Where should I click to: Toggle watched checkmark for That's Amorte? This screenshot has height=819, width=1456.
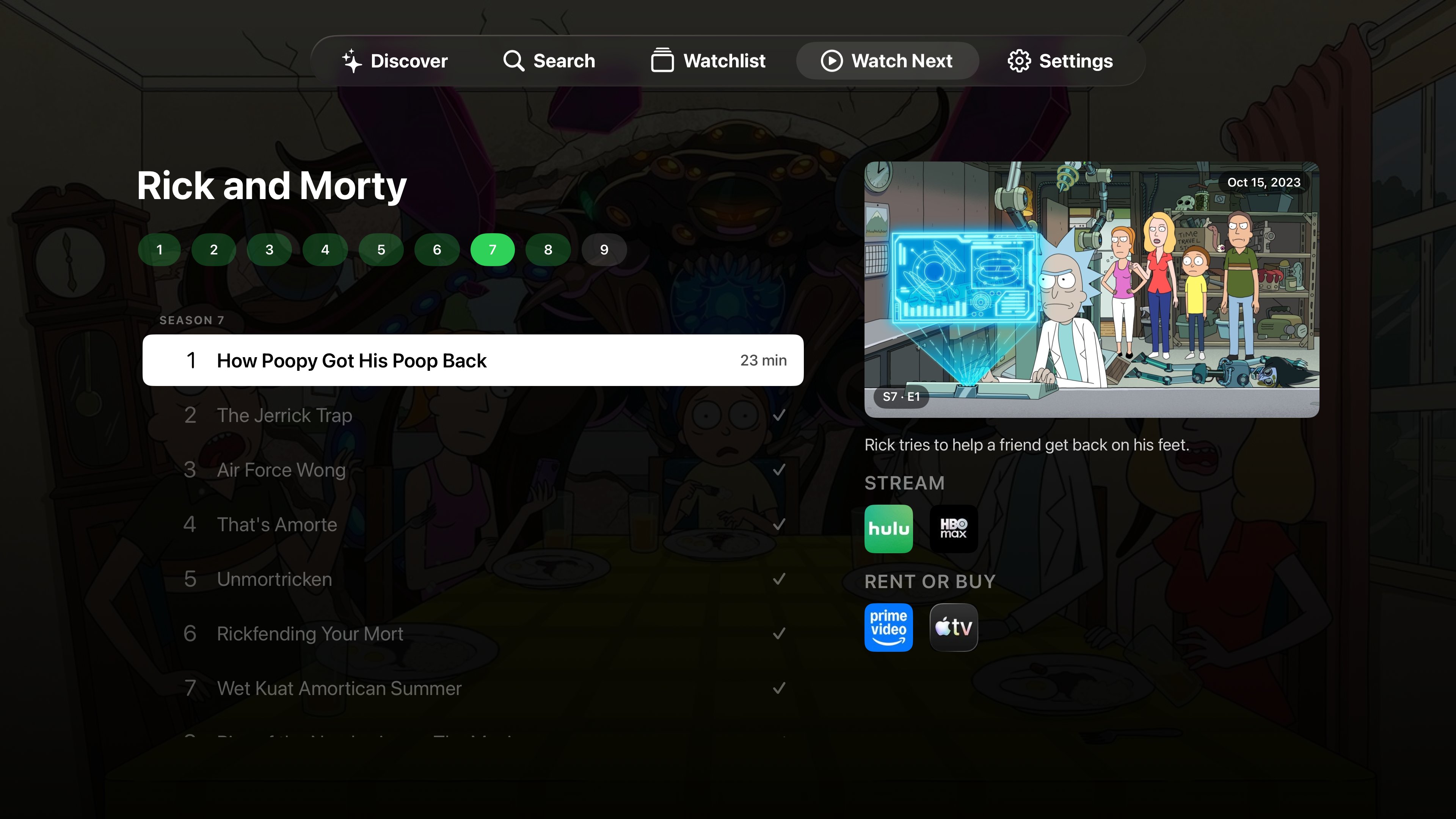click(780, 524)
